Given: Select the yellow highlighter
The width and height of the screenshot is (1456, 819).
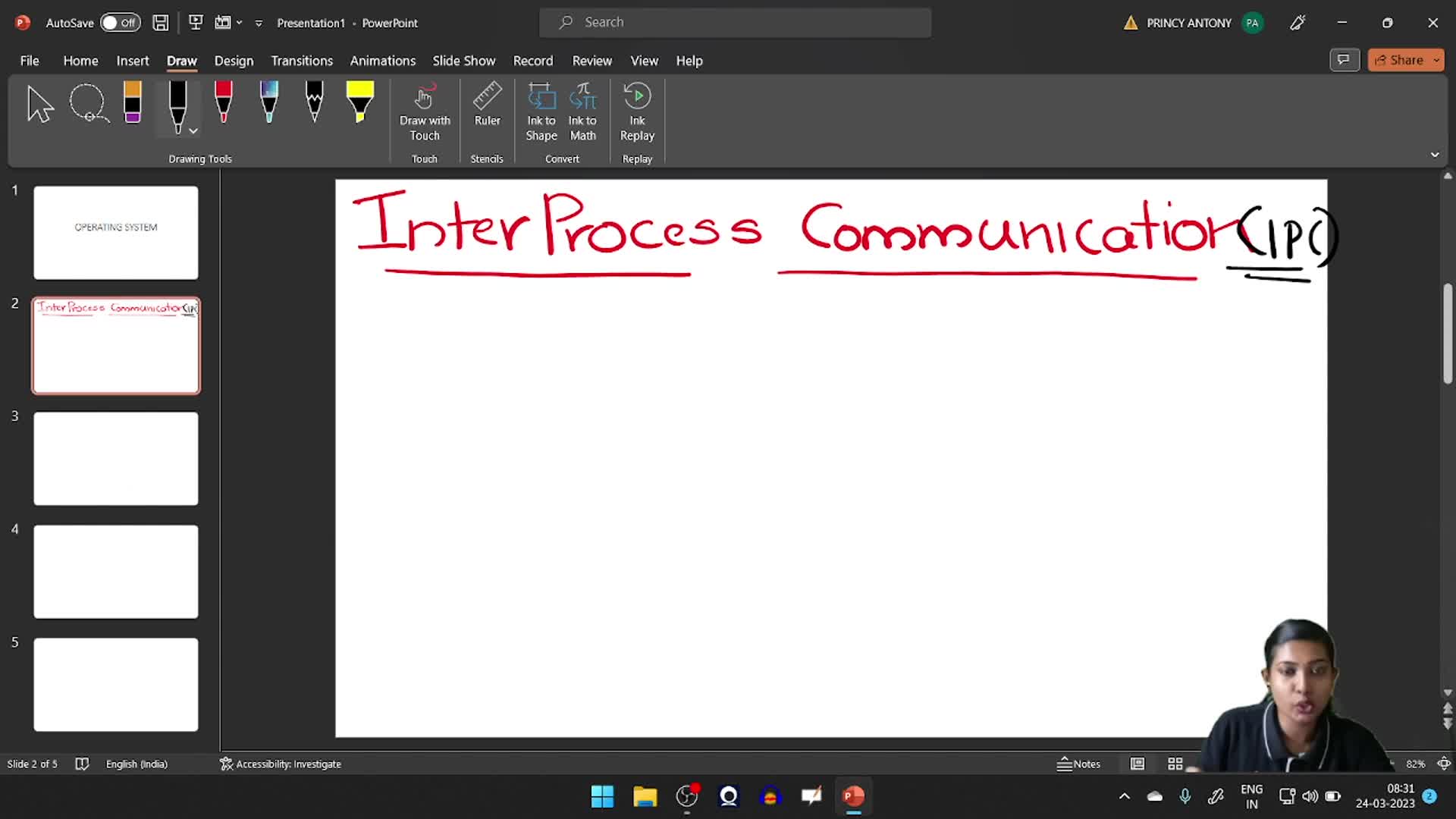Looking at the screenshot, I should tap(359, 104).
